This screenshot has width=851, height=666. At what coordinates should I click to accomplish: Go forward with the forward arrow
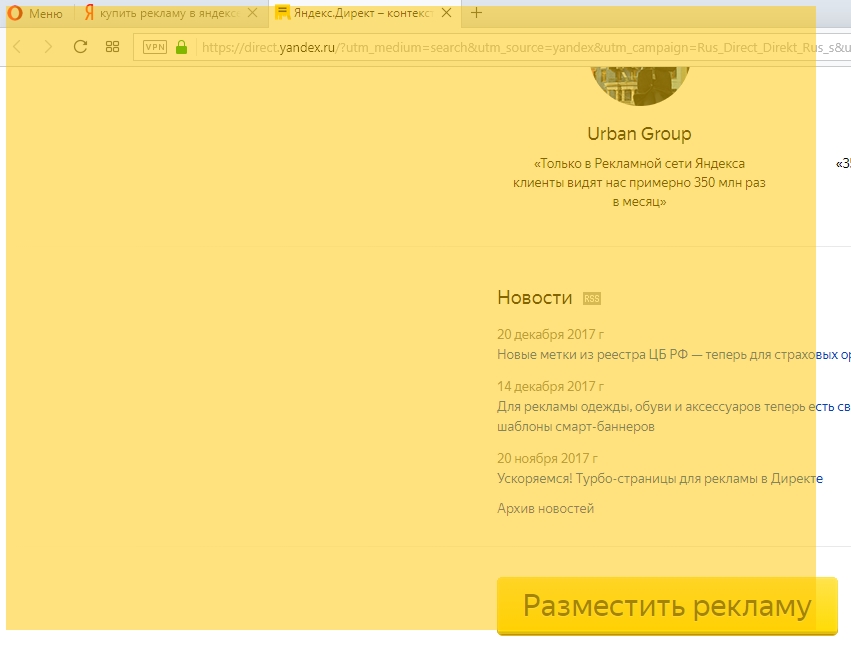[x=47, y=47]
